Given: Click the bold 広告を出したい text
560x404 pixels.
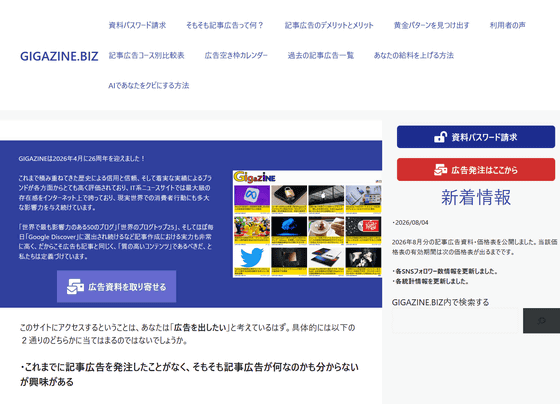Looking at the screenshot, I should point(200,328).
